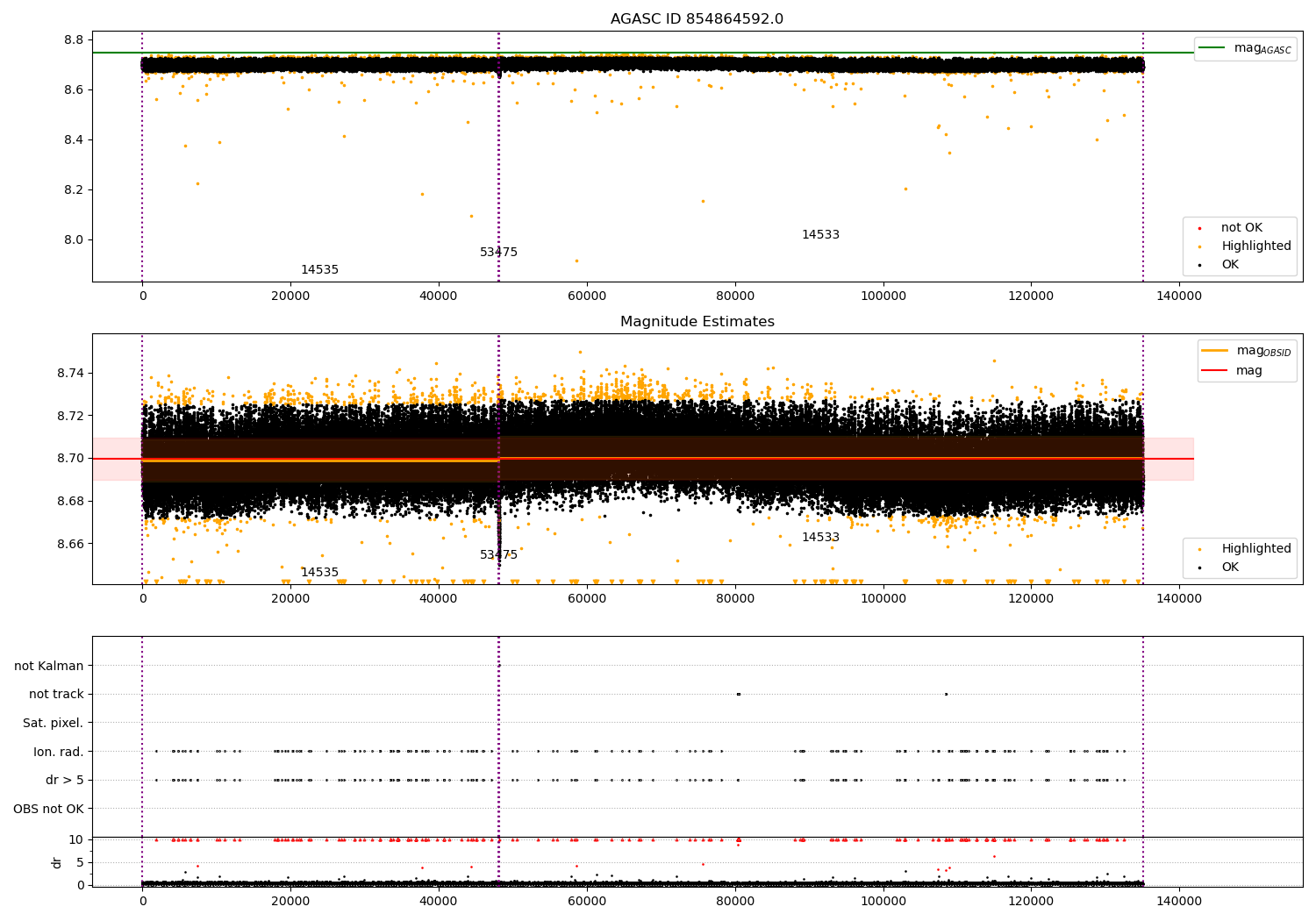Click obsid label 14535 in Magnitude Estimates plot
1316x921 pixels.
click(319, 573)
